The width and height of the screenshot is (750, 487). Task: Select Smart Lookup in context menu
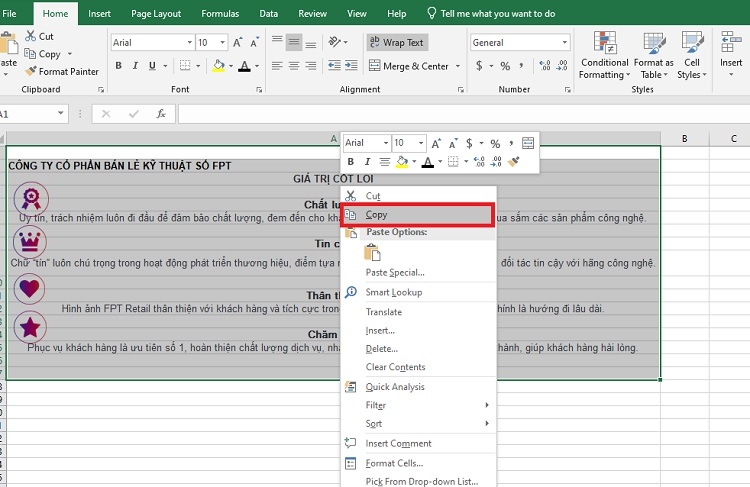tap(394, 292)
